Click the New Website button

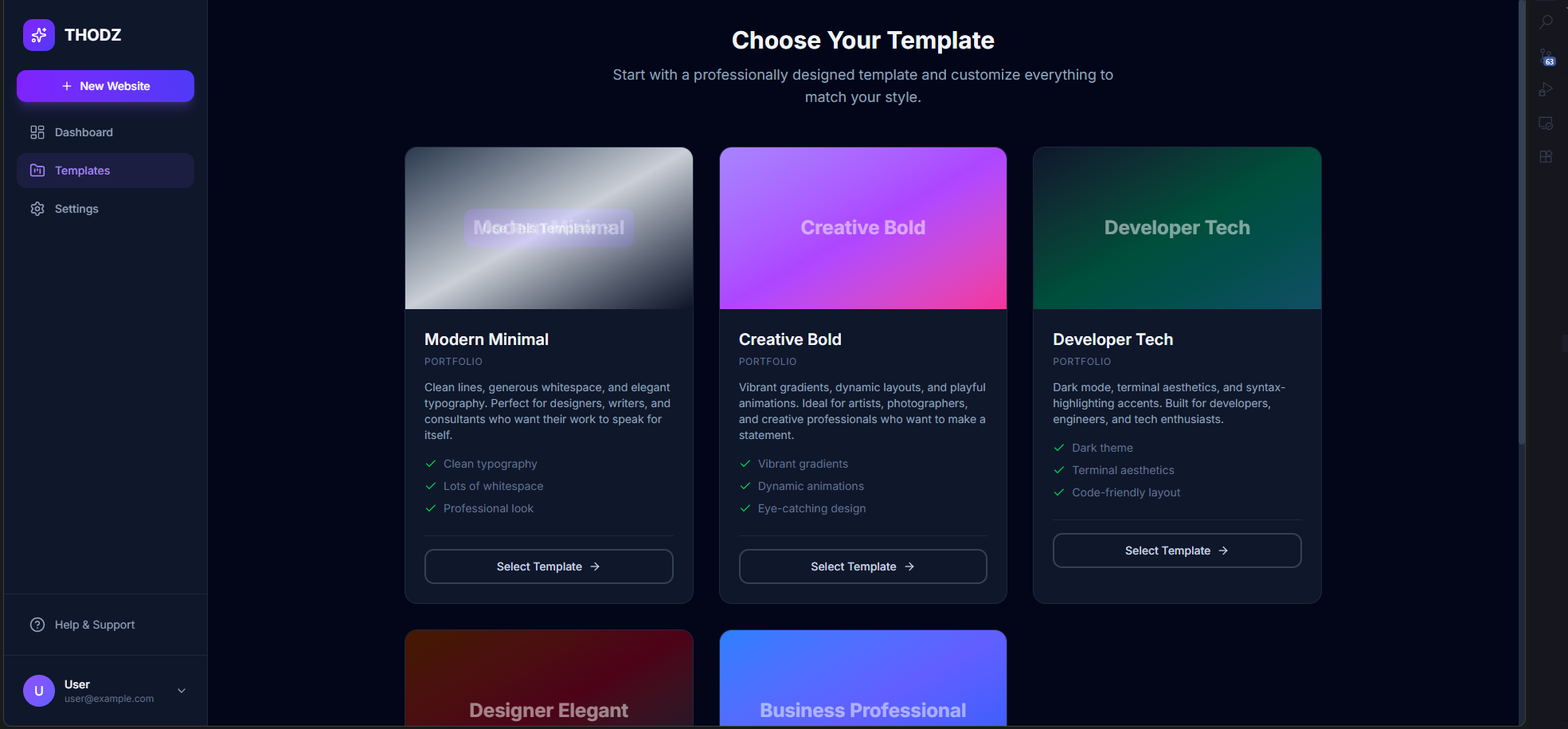(x=105, y=86)
